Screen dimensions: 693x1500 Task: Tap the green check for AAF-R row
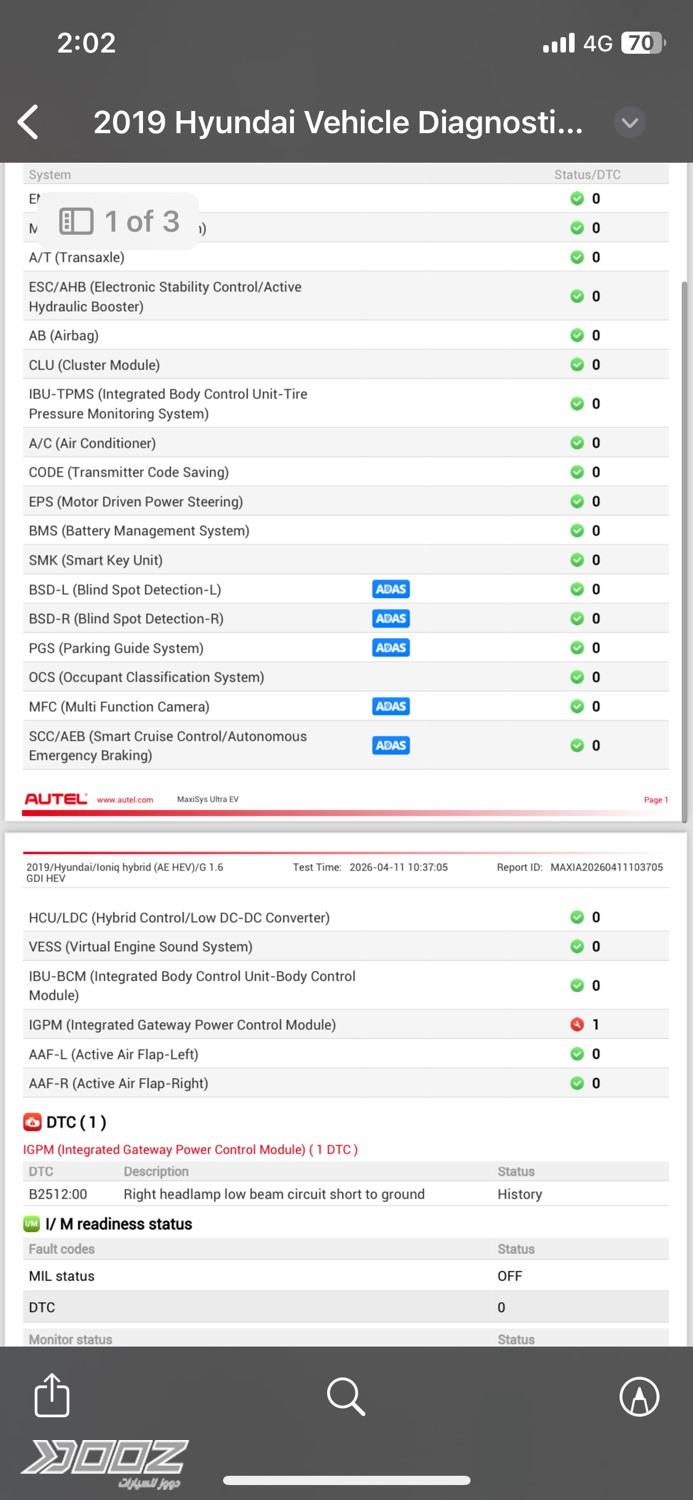click(577, 1083)
